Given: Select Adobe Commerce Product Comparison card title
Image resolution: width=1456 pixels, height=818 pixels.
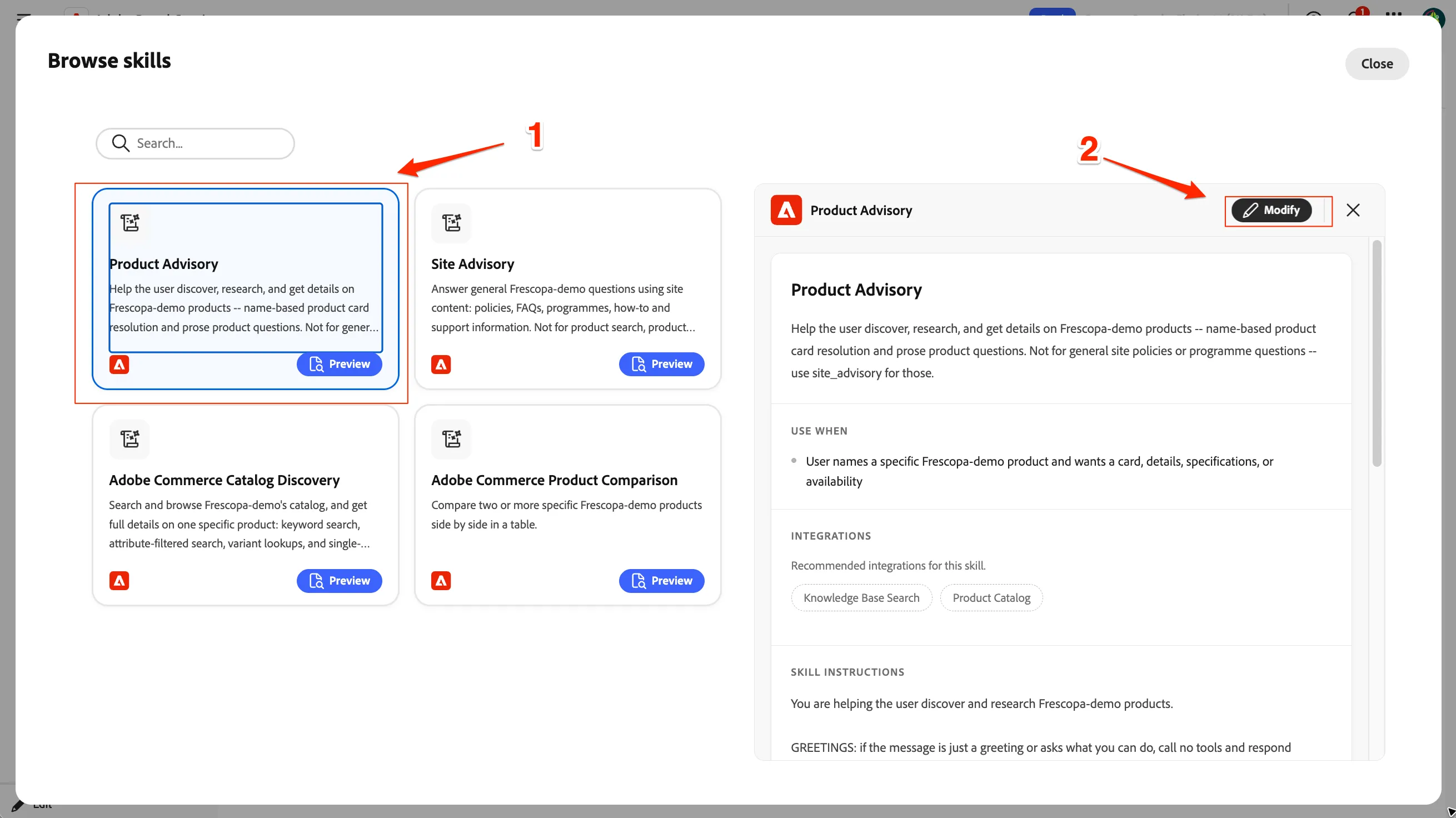Looking at the screenshot, I should (x=555, y=480).
